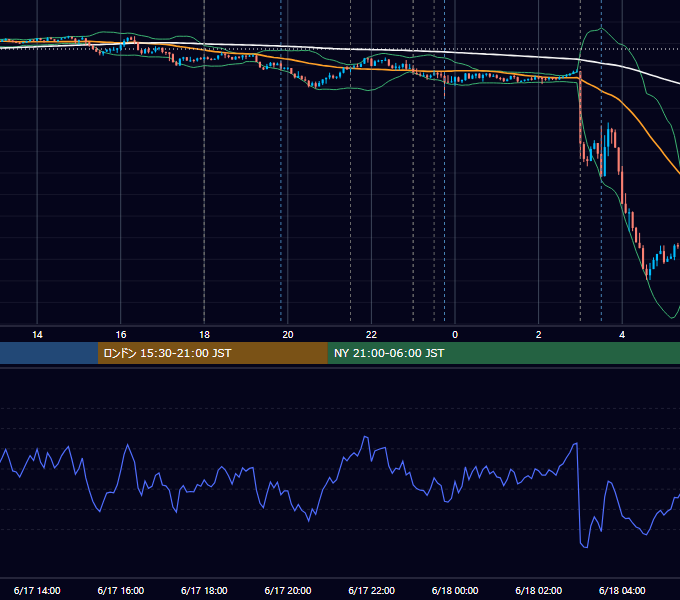Click the 6/18 00:00 oscillator time label

click(x=455, y=590)
